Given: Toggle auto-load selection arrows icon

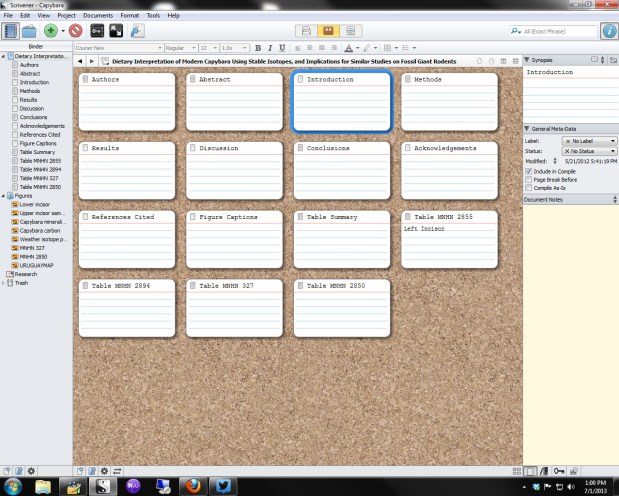Looking at the screenshot, I should (117, 471).
